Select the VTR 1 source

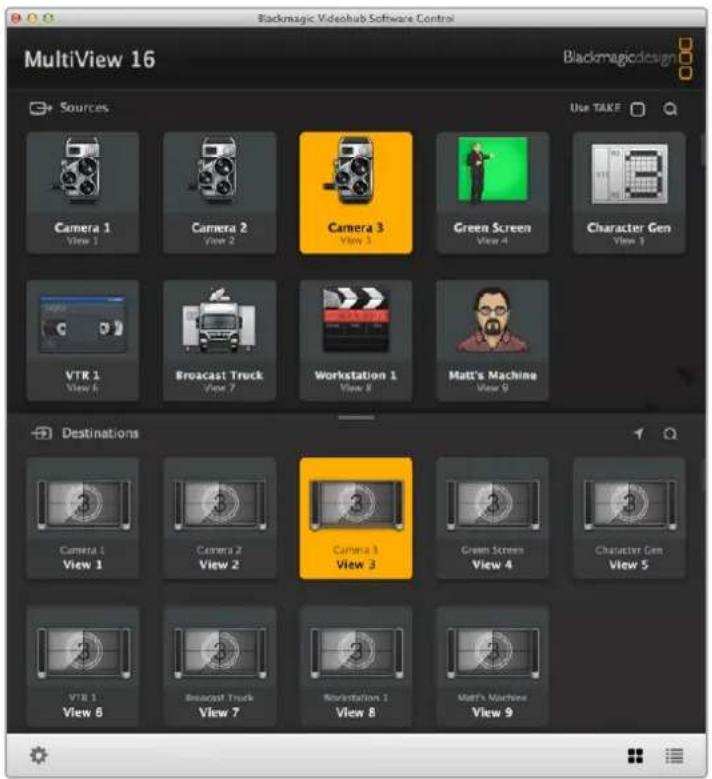point(82,340)
